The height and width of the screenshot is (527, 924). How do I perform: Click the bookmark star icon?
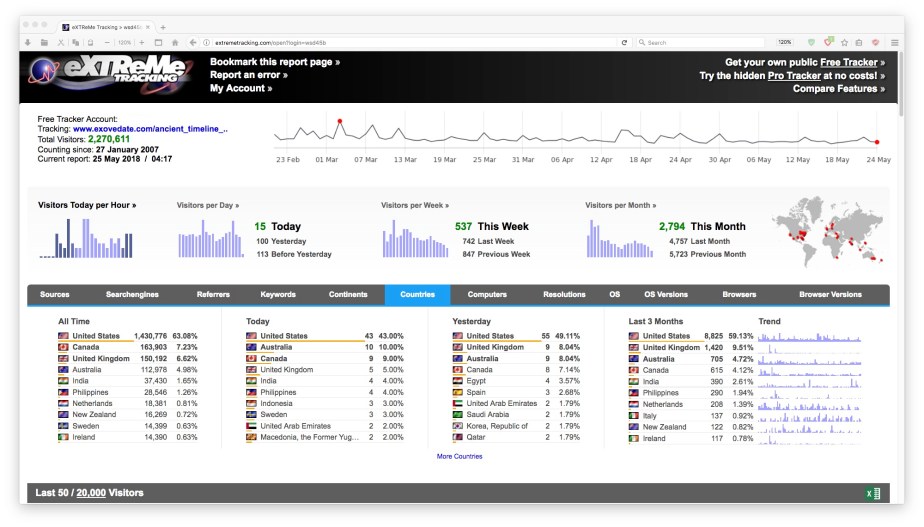[x=844, y=43]
